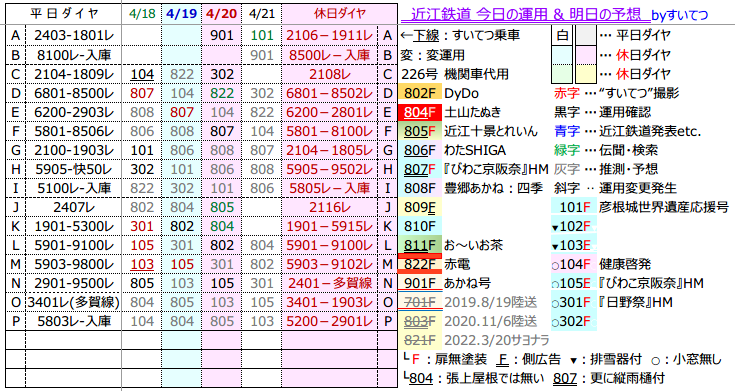Click the 赤字 legend label
This screenshot has height=391, width=735.
567,93
